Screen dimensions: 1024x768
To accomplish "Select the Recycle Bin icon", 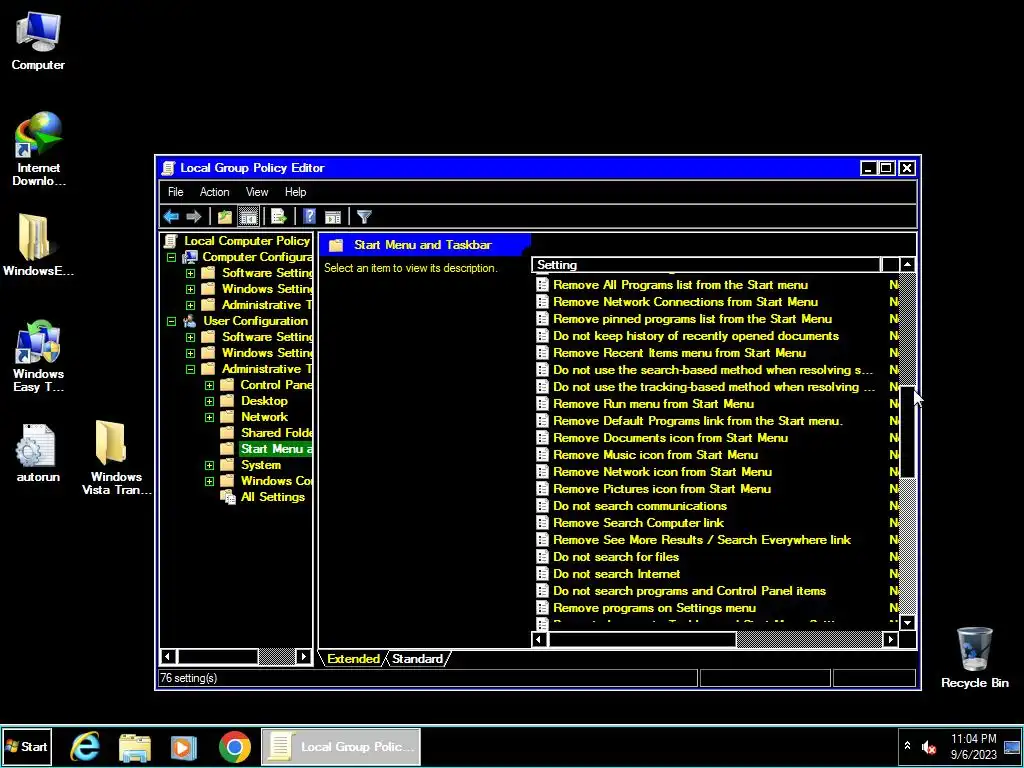I will [x=974, y=657].
